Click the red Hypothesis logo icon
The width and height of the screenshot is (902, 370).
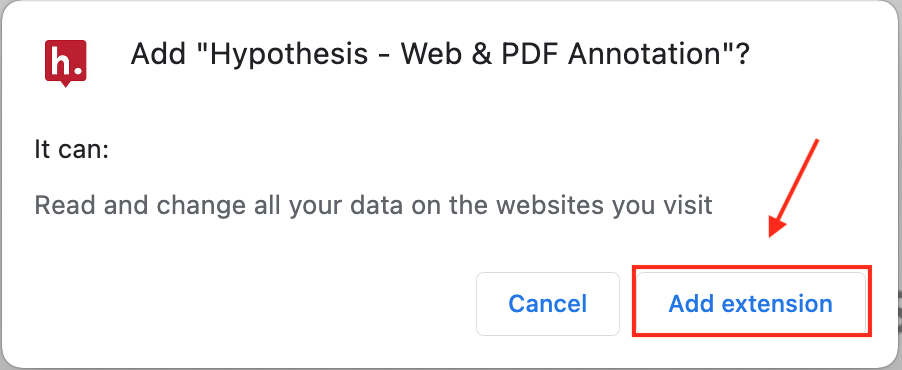pyautogui.click(x=66, y=63)
